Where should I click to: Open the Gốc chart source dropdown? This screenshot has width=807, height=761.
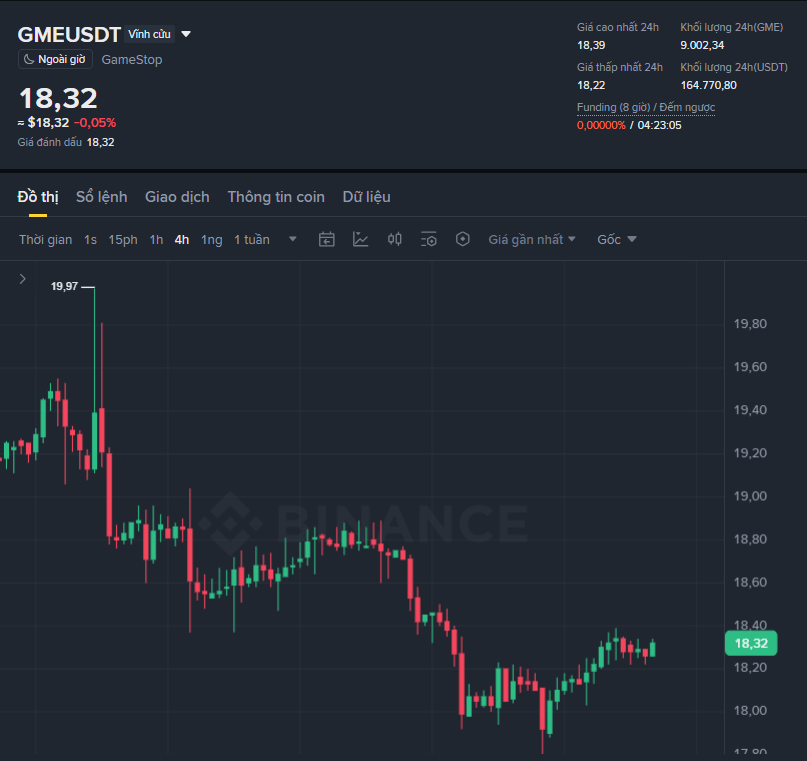(617, 239)
